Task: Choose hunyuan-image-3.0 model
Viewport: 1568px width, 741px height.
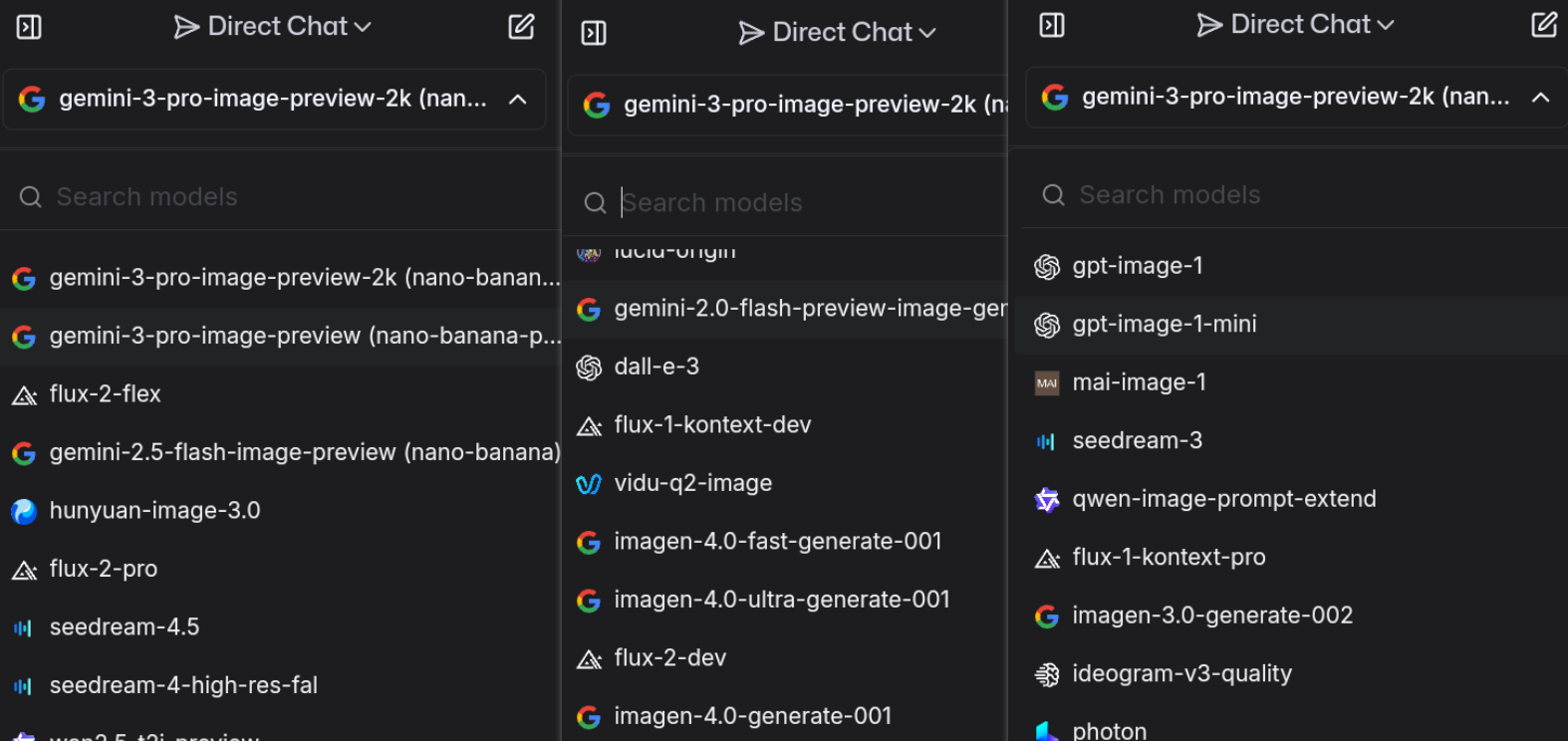Action: 154,511
